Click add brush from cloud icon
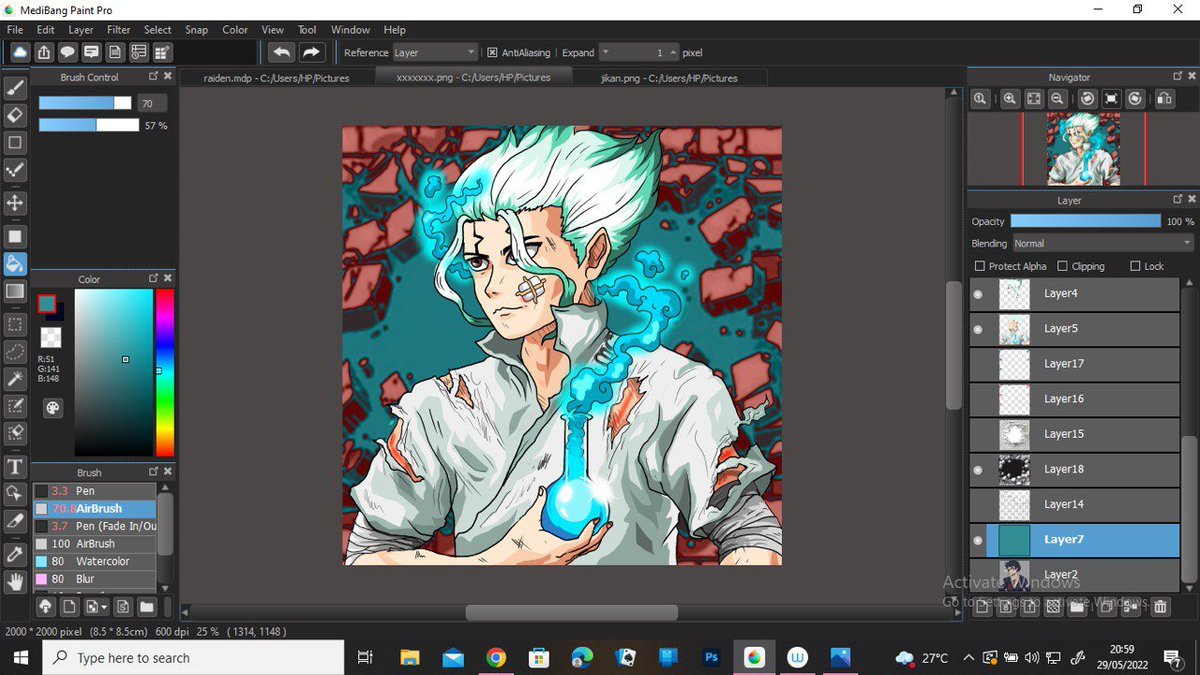This screenshot has height=675, width=1200. (x=45, y=606)
